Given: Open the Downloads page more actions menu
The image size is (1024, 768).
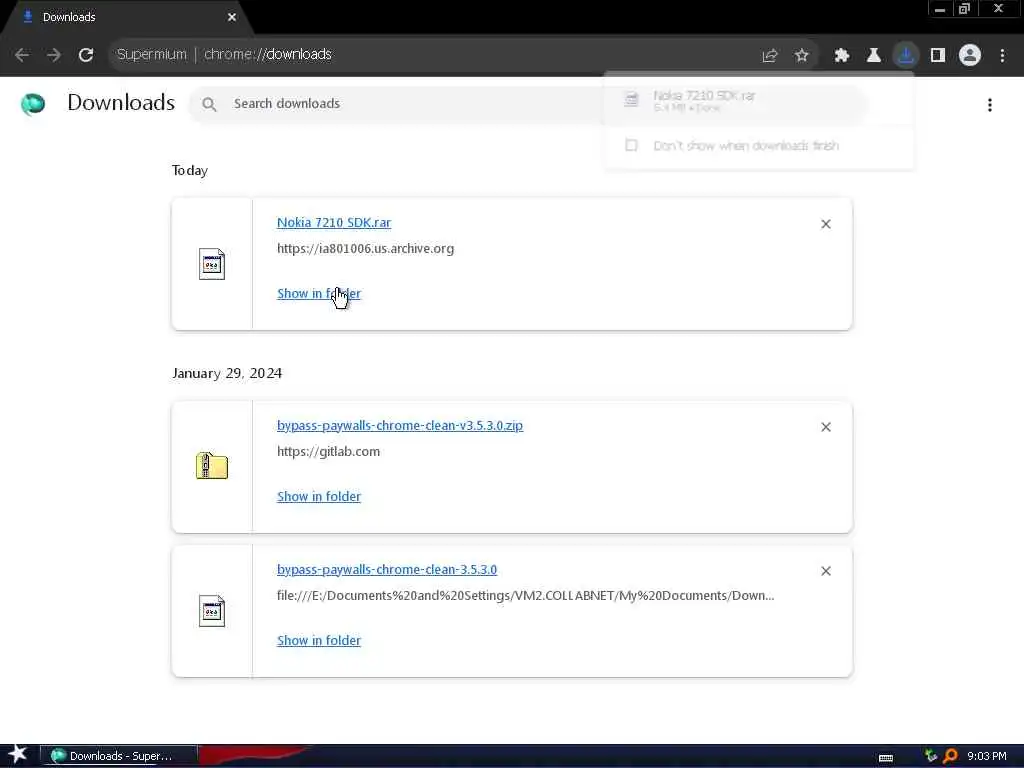Looking at the screenshot, I should (990, 104).
